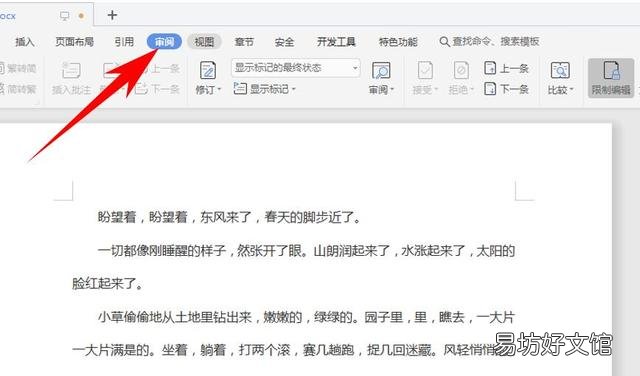The height and width of the screenshot is (376, 640).
Task: Go to previous comment with greyed 上一条
Action: click(165, 69)
